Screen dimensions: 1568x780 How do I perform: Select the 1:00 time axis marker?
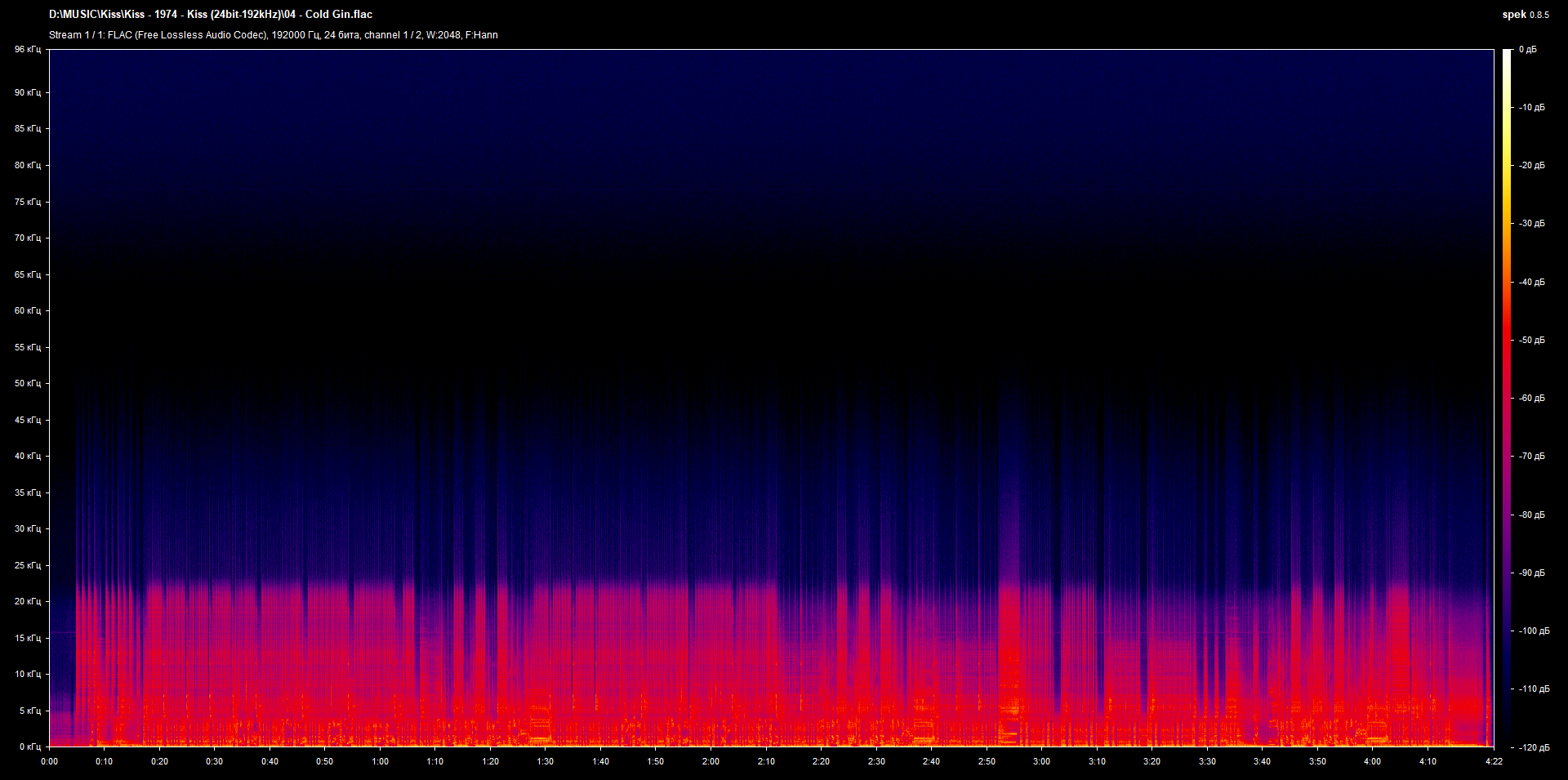[x=380, y=761]
